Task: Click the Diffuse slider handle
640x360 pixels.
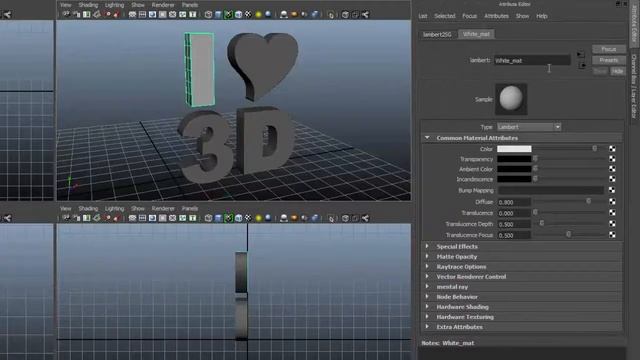Action: [589, 201]
